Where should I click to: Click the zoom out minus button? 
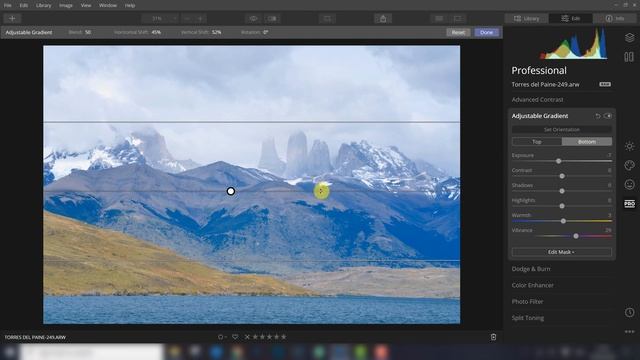(187, 18)
